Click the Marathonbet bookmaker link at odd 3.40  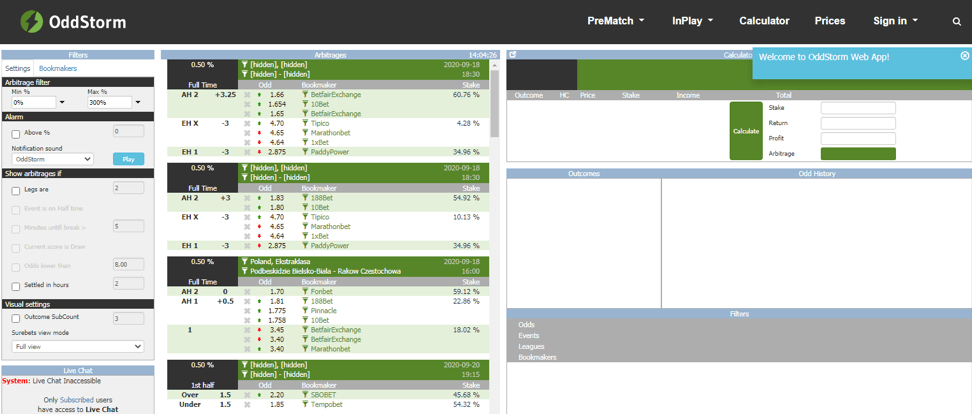330,349
